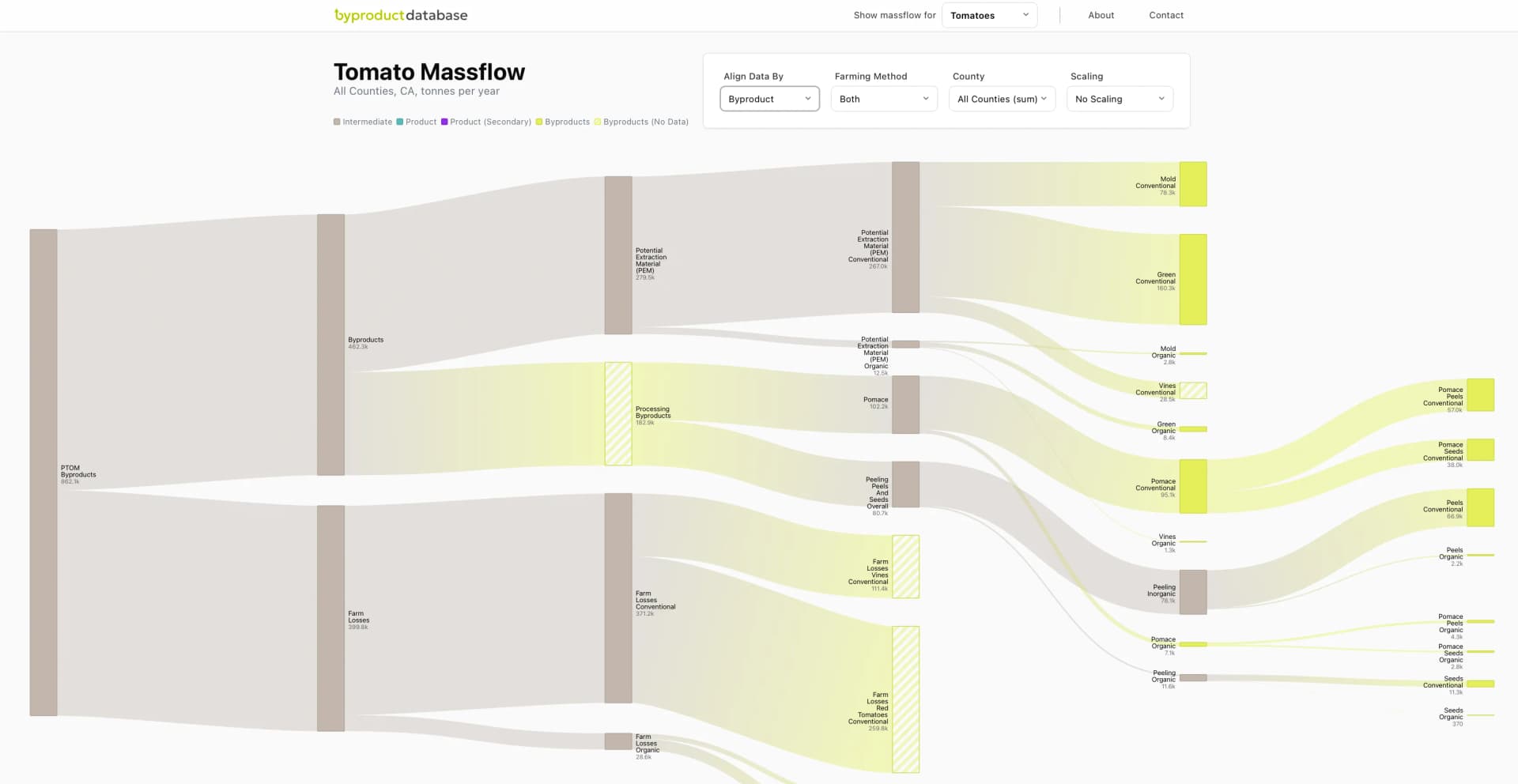Select the Green Conventional node
Viewport: 1518px width, 784px height.
(x=1193, y=279)
